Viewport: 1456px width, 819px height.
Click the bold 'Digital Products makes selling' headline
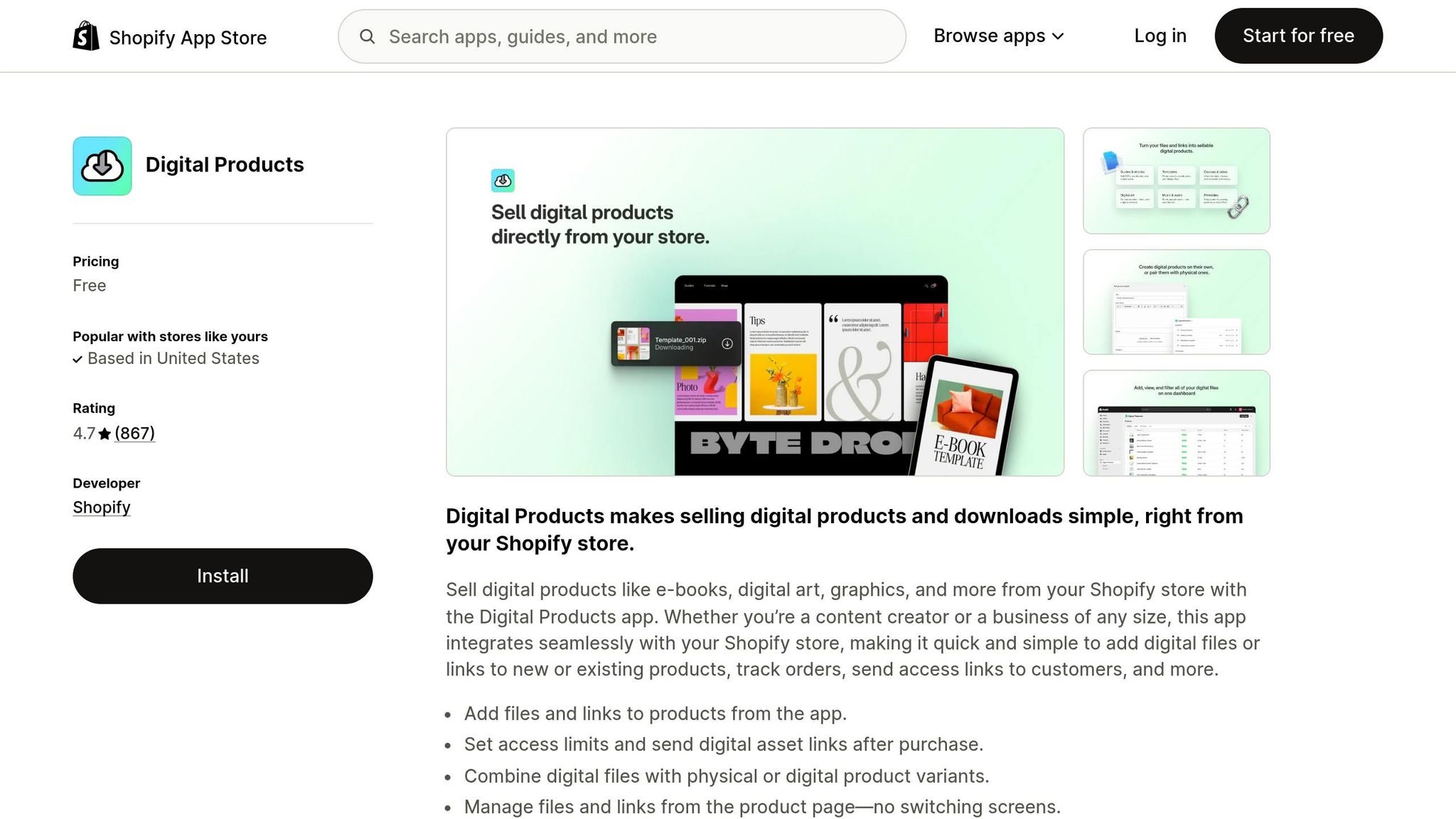coord(845,530)
